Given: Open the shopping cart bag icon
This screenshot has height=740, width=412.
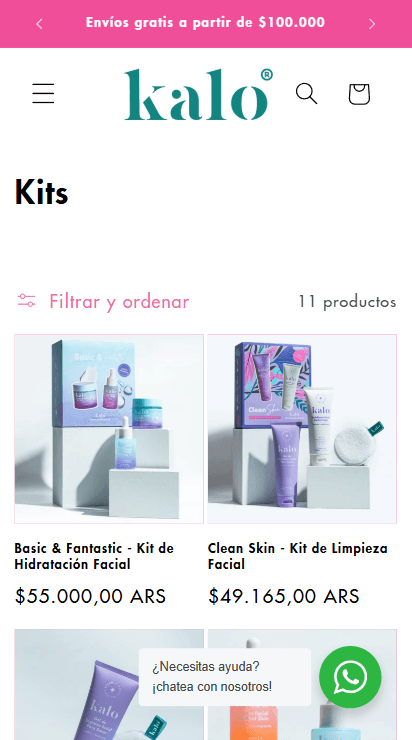Looking at the screenshot, I should tap(359, 93).
